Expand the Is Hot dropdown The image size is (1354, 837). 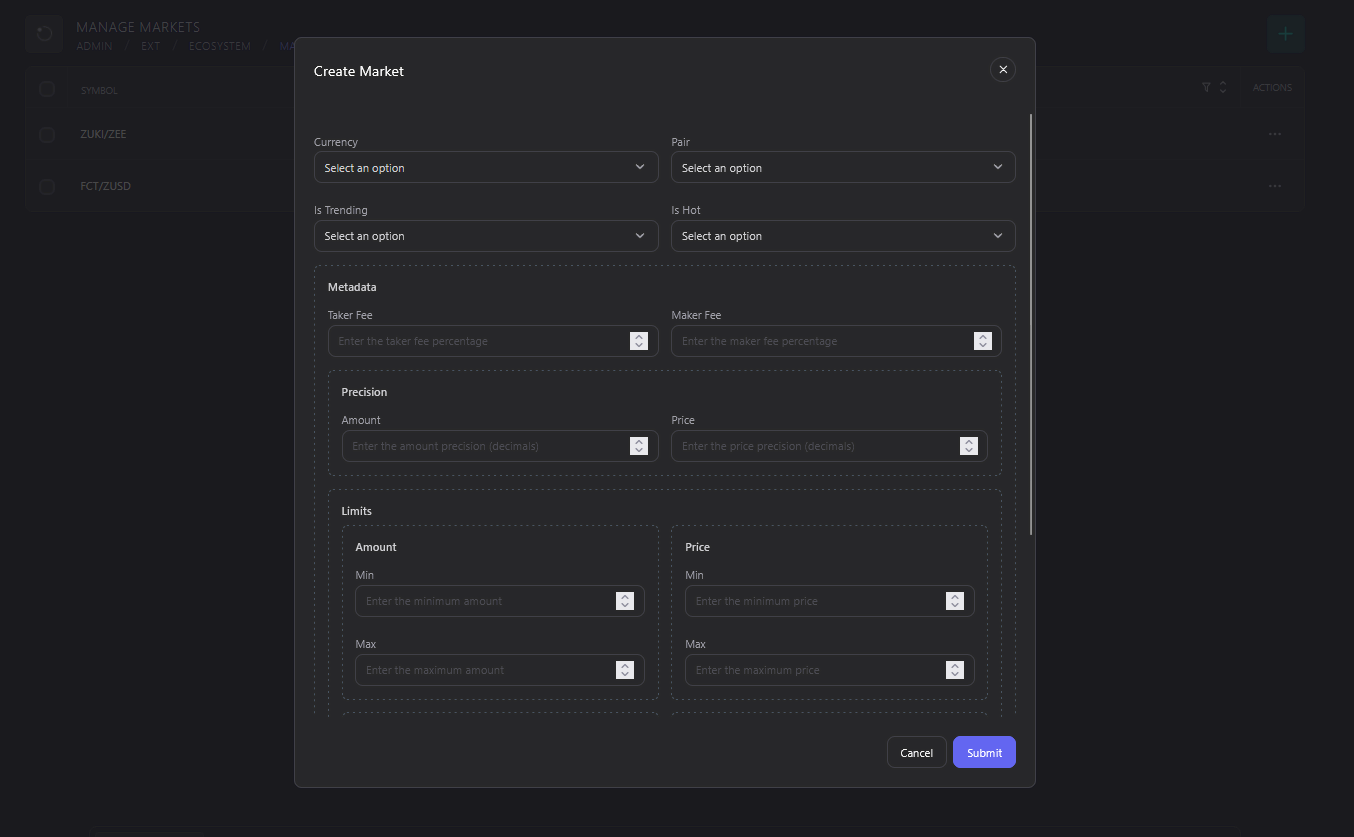843,236
